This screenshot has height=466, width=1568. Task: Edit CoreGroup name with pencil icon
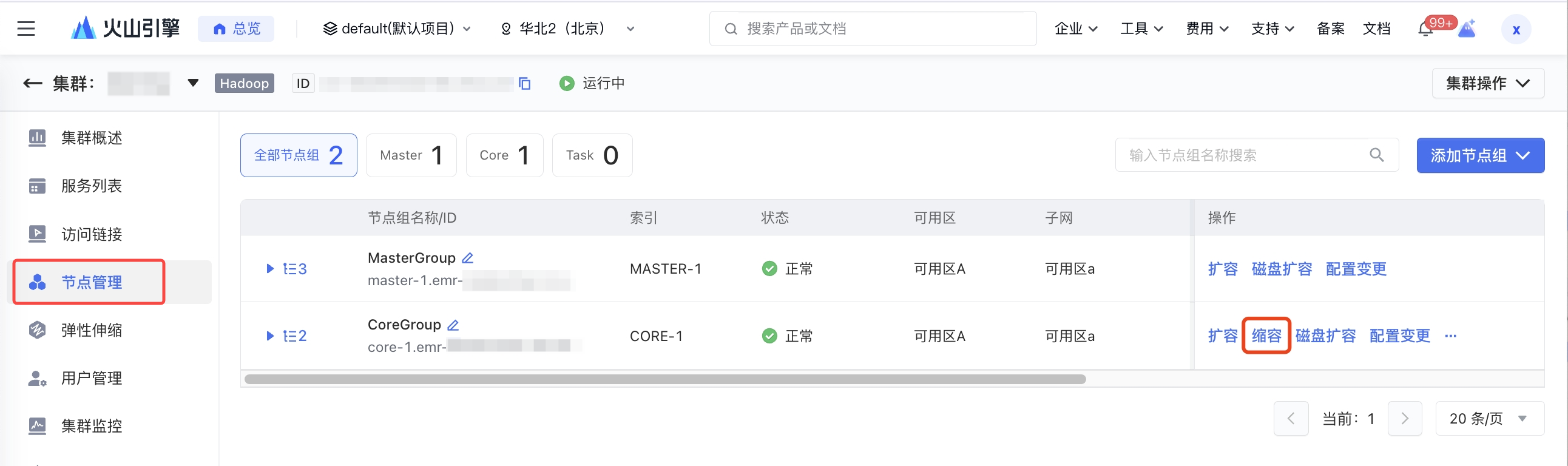click(x=453, y=325)
